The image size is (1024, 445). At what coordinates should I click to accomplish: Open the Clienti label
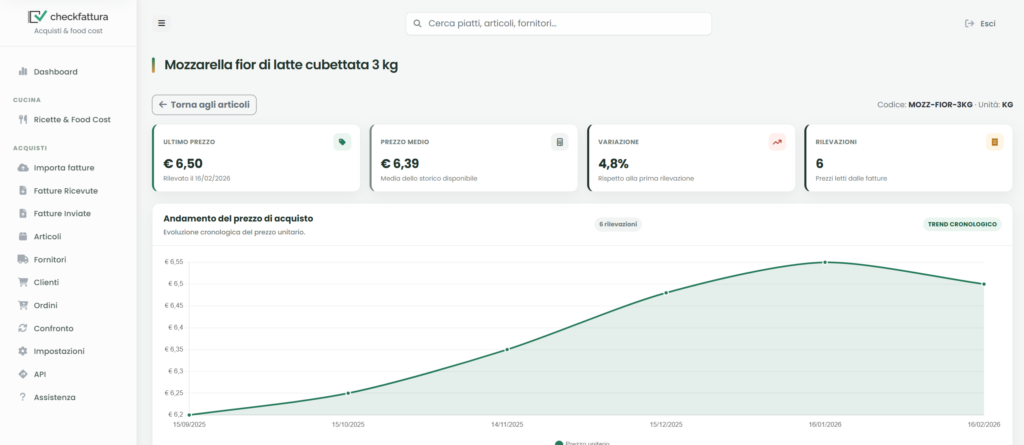(46, 282)
